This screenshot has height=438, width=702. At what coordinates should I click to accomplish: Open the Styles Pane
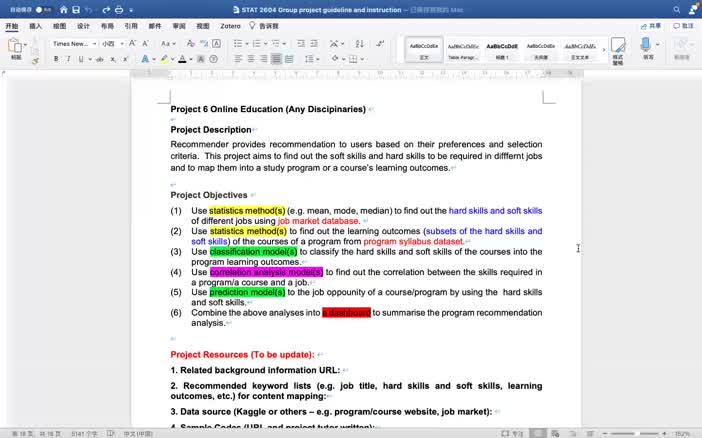(618, 51)
